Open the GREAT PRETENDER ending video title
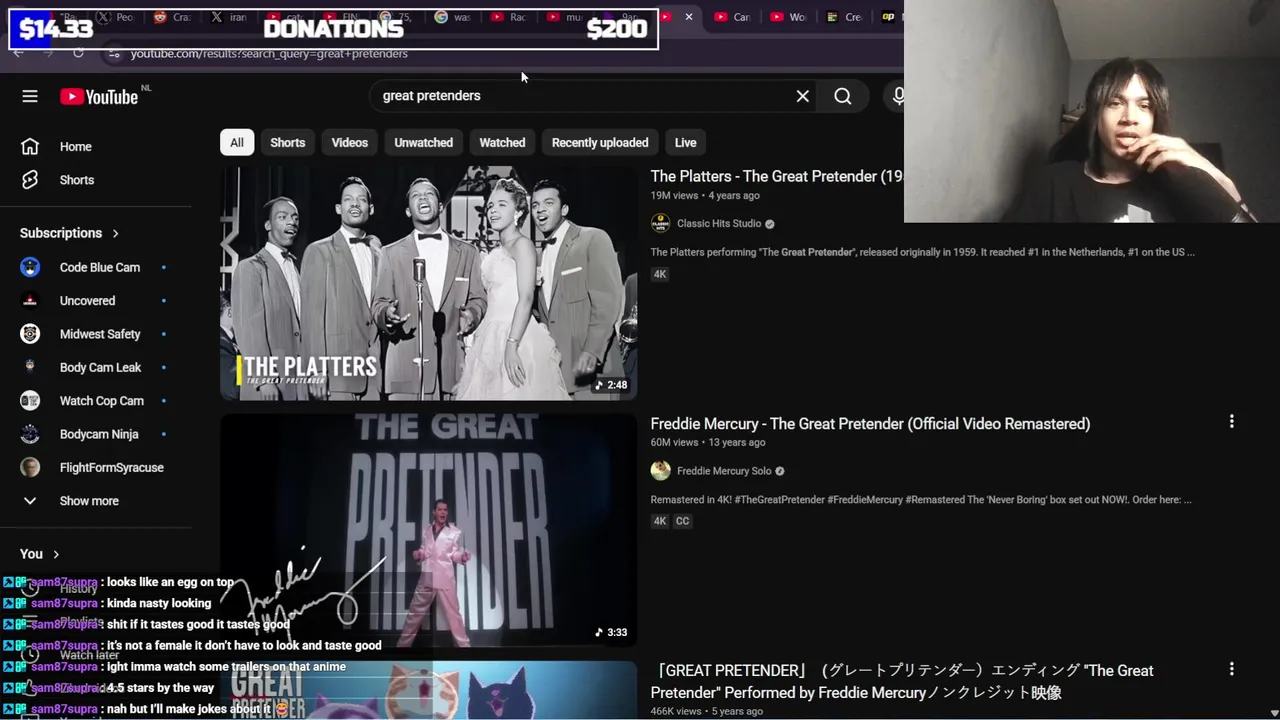 [x=902, y=681]
